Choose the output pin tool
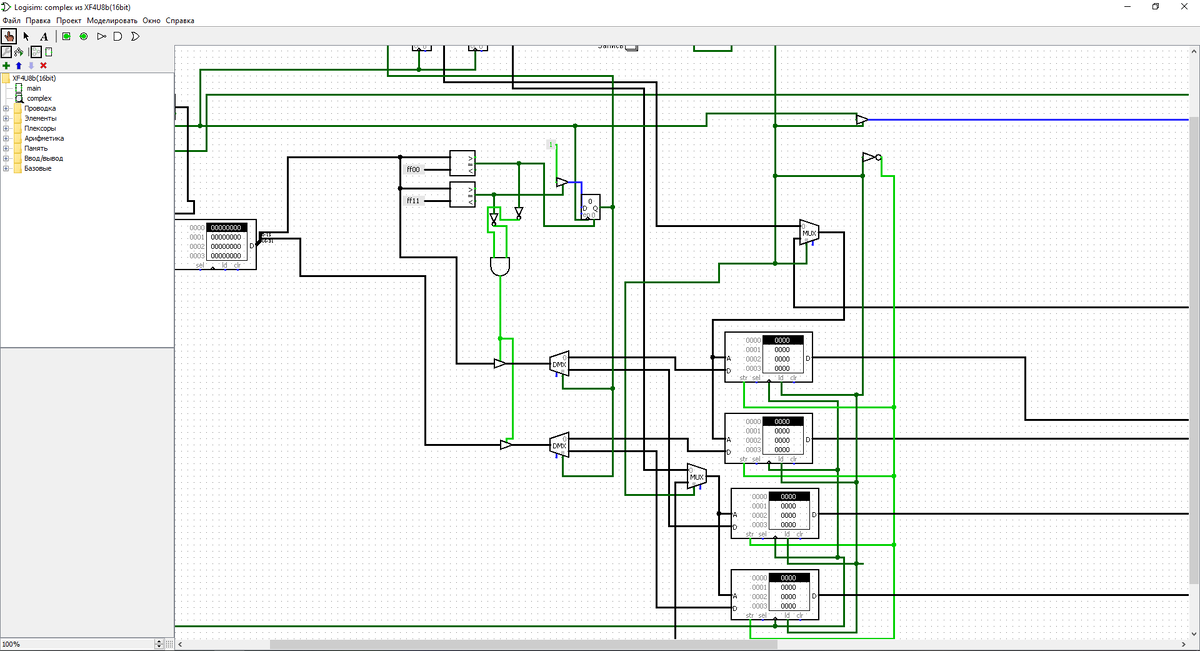 pos(83,36)
